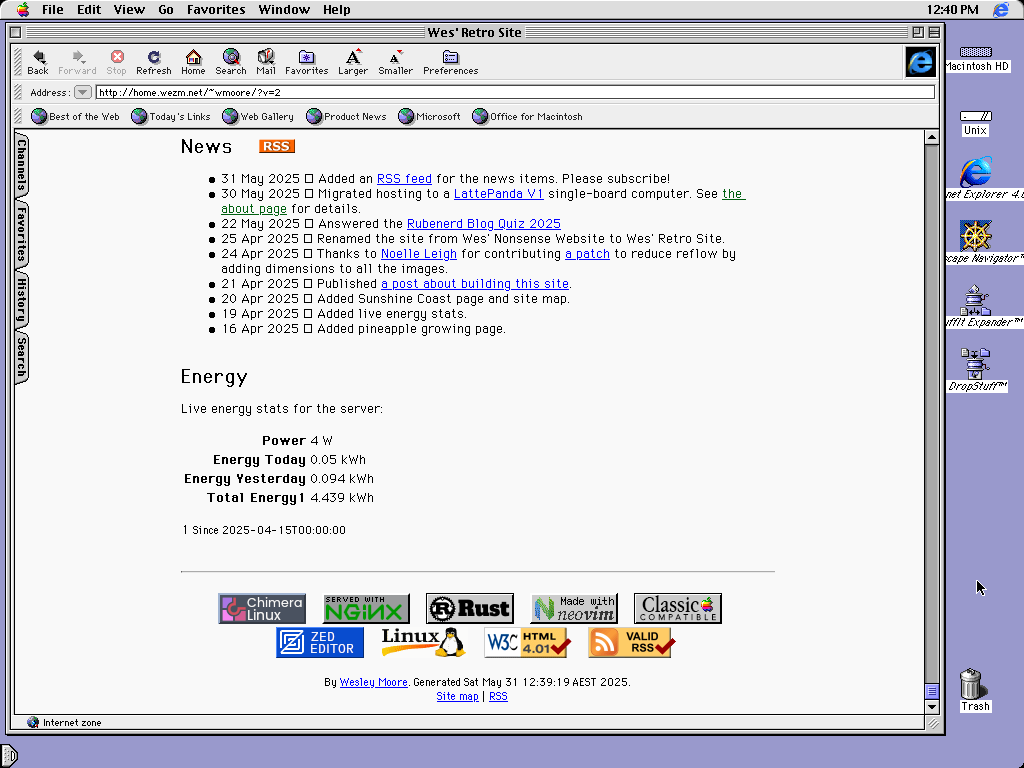This screenshot has height=768, width=1024.
Task: Open the View menu
Action: 129,9
